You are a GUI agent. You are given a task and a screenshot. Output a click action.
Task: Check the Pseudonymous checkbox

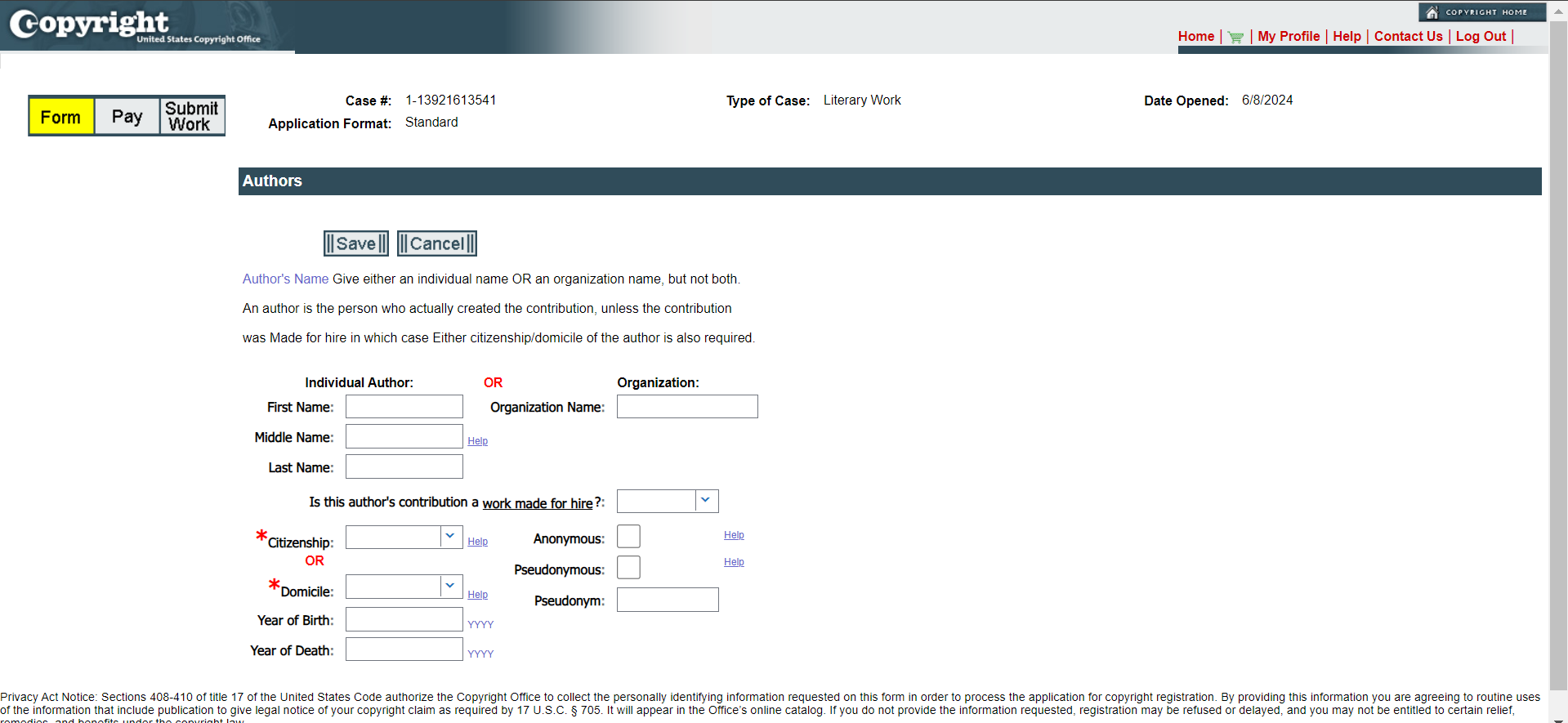[x=628, y=568]
